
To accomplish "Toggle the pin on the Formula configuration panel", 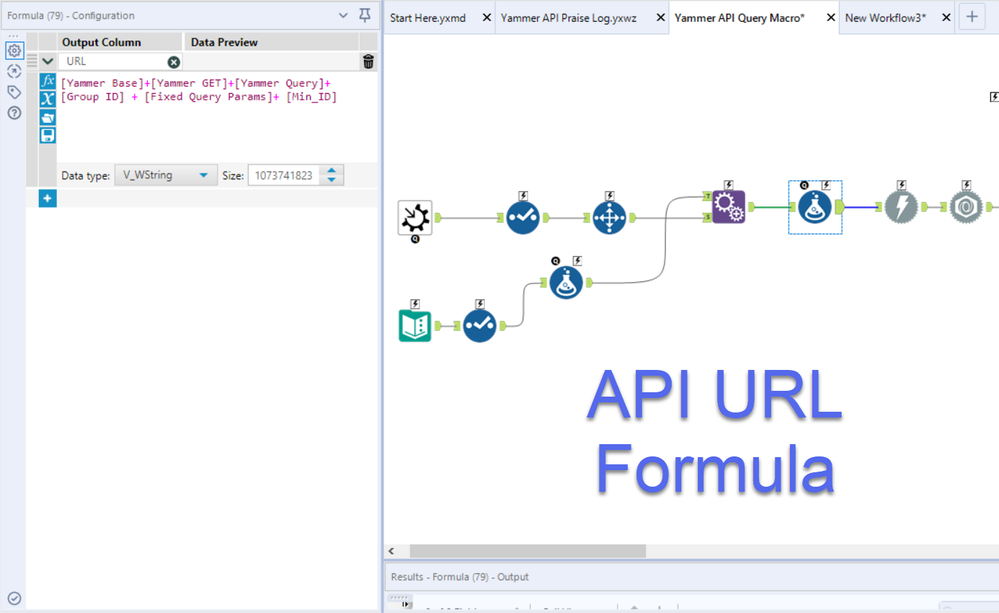I will click(364, 15).
